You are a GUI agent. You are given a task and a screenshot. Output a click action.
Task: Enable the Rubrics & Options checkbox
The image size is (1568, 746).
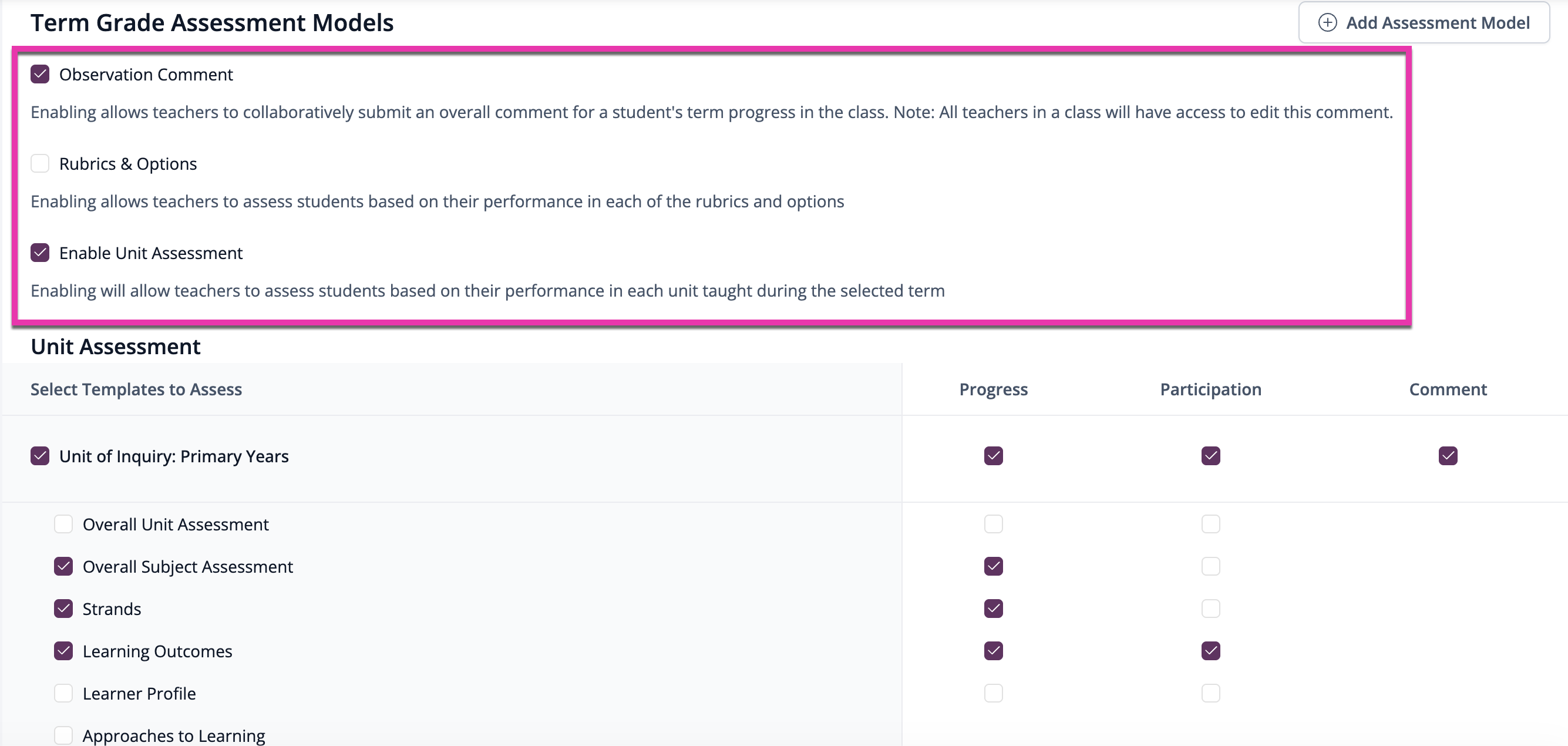tap(40, 163)
